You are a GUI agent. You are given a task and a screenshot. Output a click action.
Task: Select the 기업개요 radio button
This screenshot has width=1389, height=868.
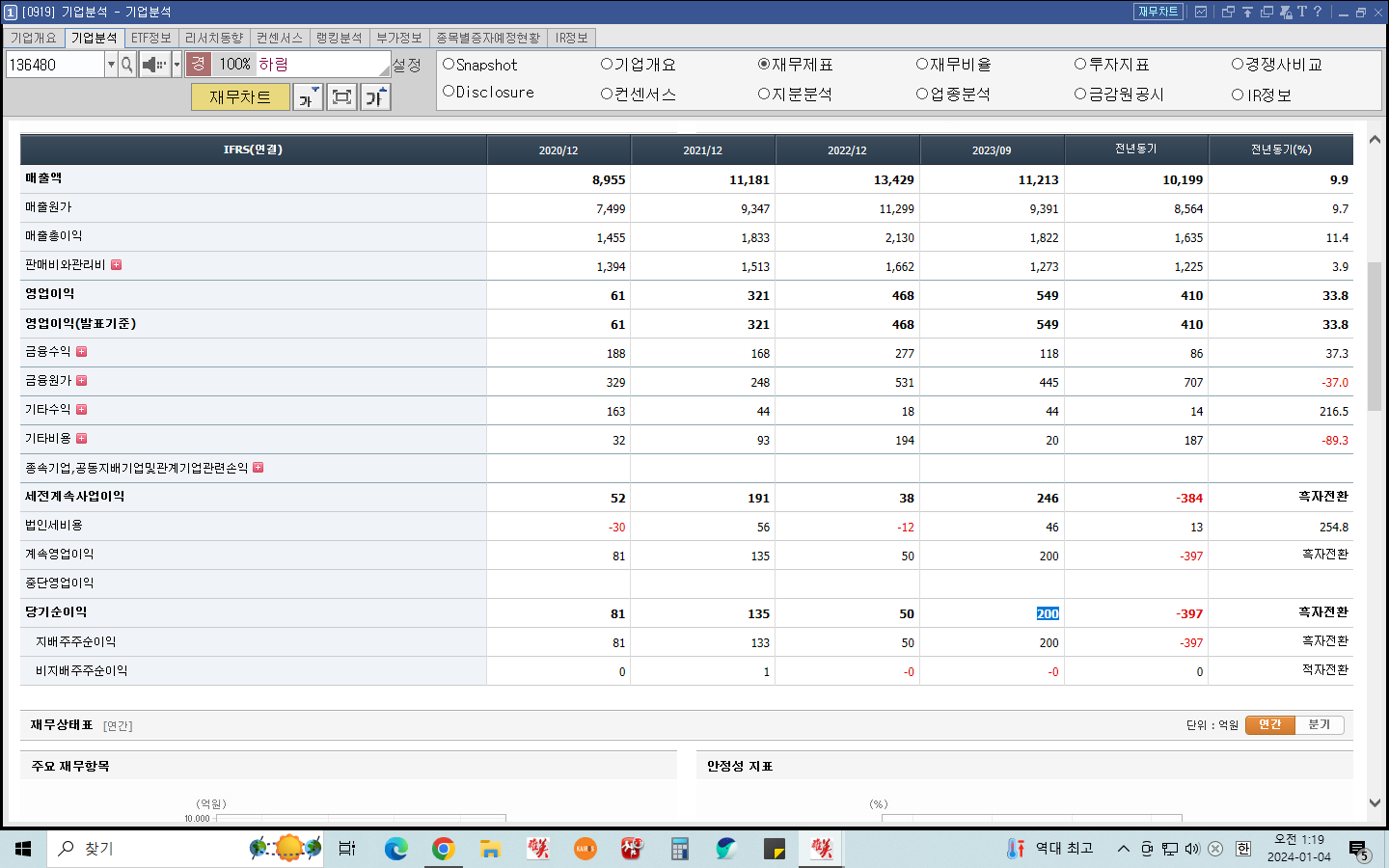click(x=607, y=64)
